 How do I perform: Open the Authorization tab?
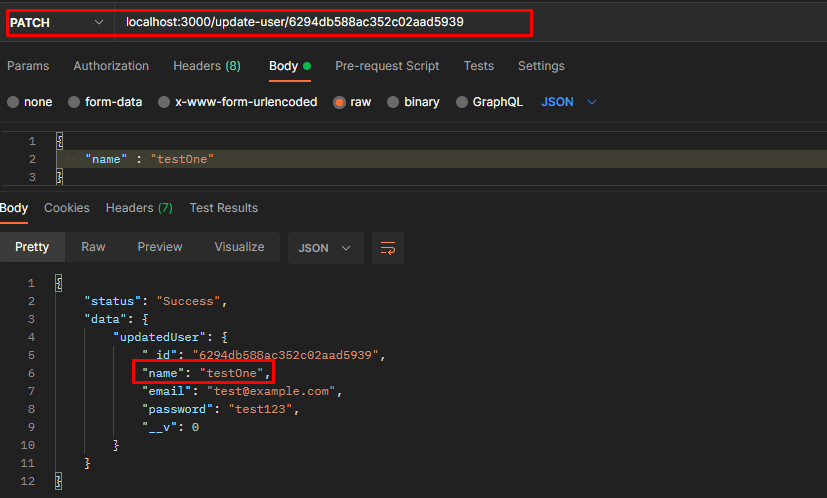pos(111,66)
